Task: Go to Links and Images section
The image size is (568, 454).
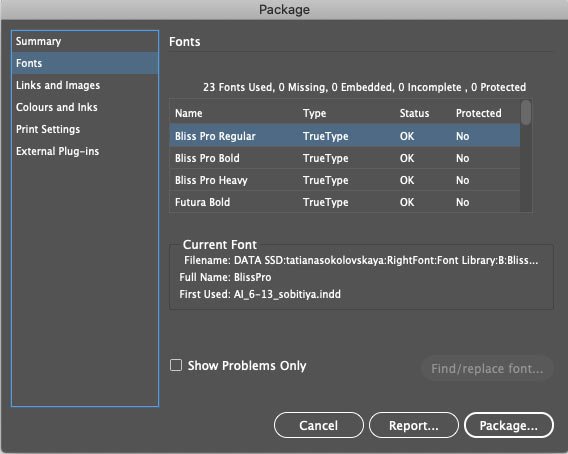Action: click(x=85, y=85)
